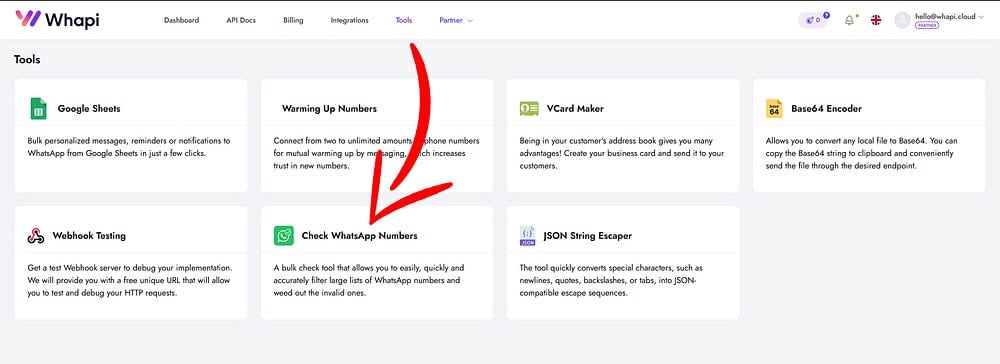Click the JSON String Escaper icon
This screenshot has height=364, width=1000.
(x=527, y=235)
